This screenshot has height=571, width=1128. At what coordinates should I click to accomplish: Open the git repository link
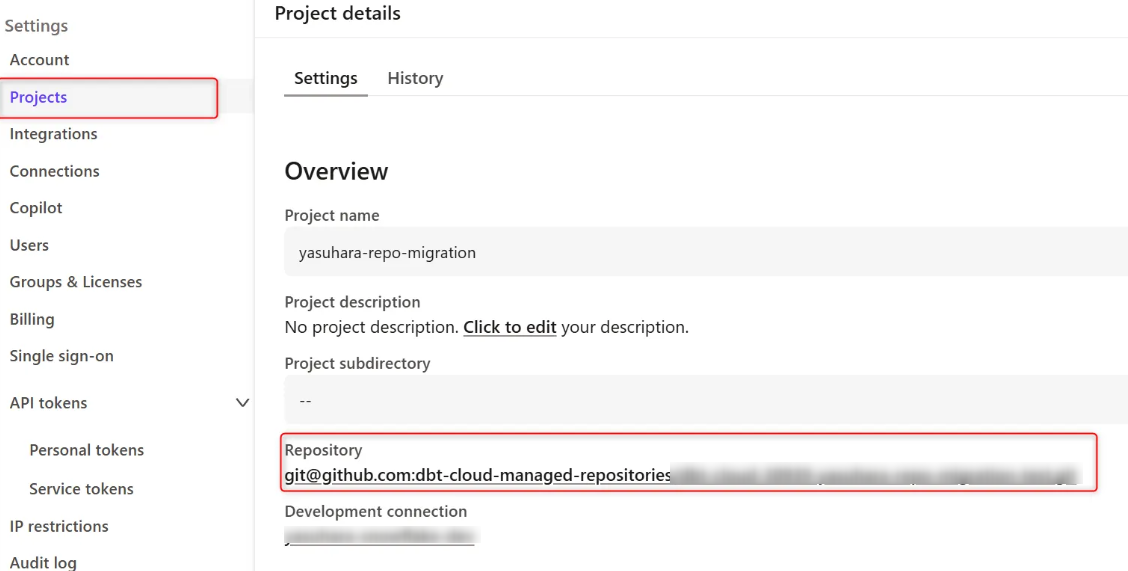coord(478,475)
